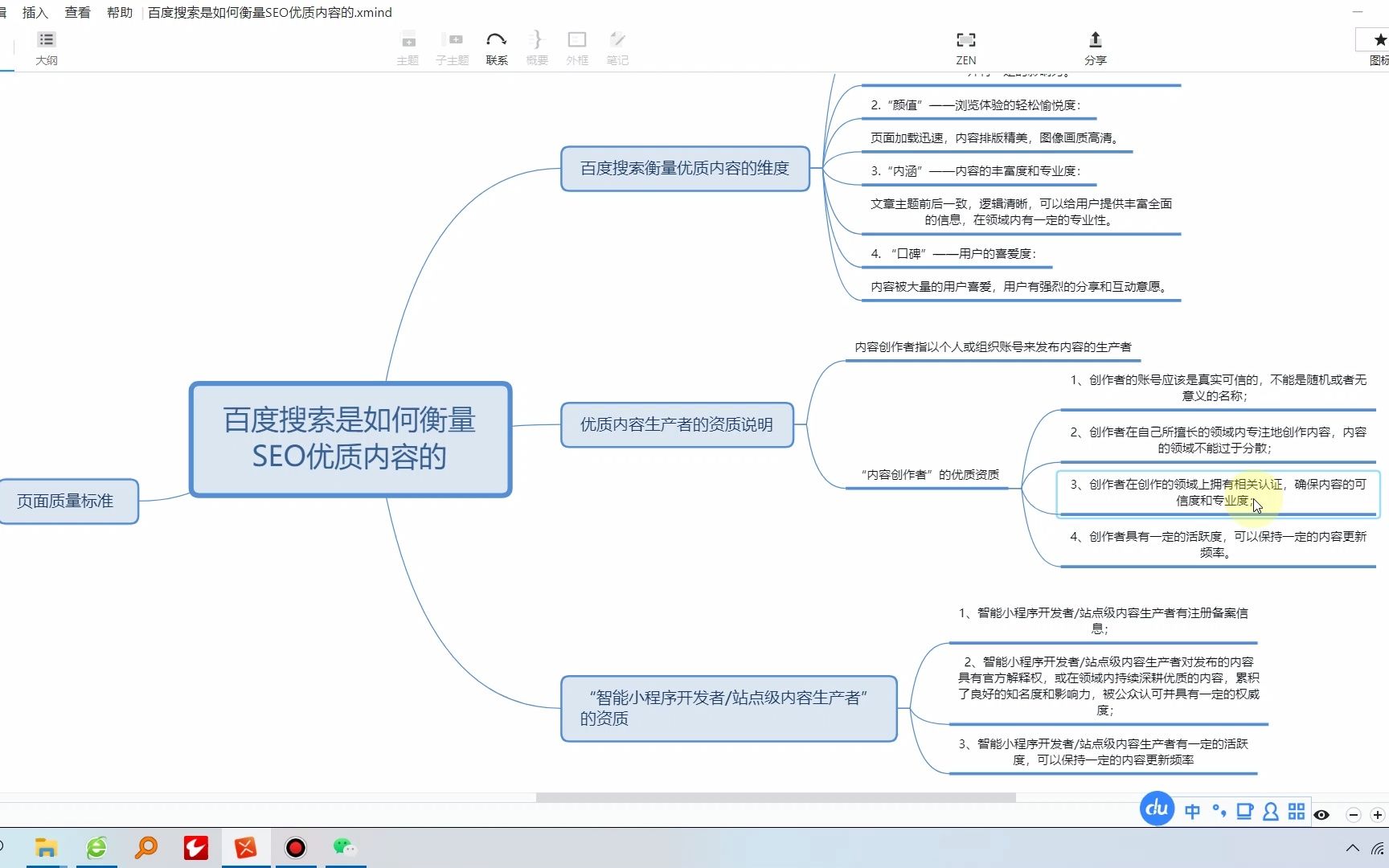Enter ZEN mode

[966, 48]
